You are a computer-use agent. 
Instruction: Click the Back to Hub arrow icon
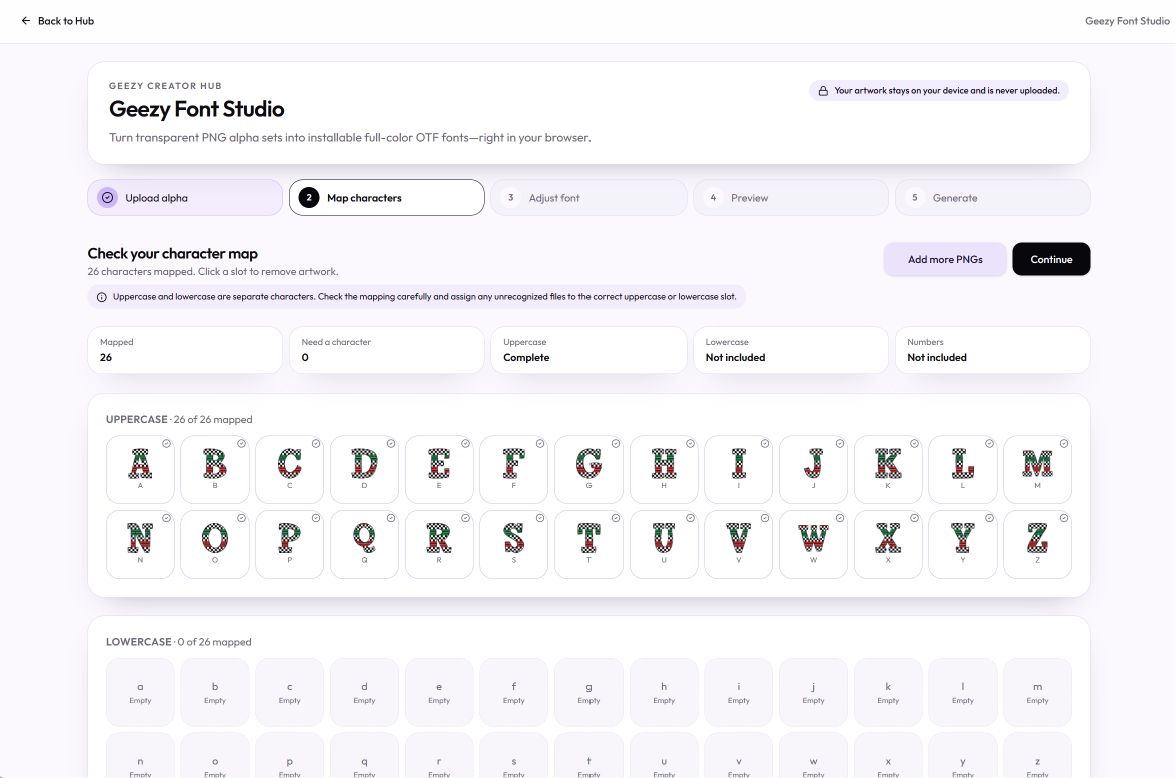click(26, 21)
